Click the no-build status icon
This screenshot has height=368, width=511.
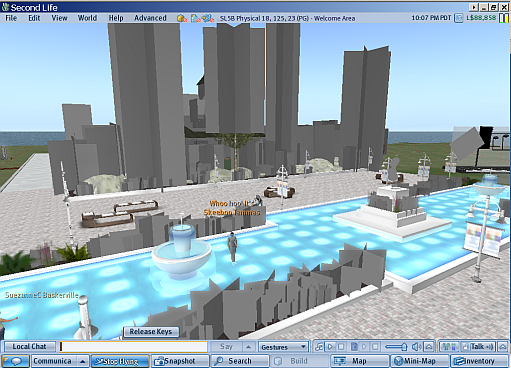click(182, 18)
